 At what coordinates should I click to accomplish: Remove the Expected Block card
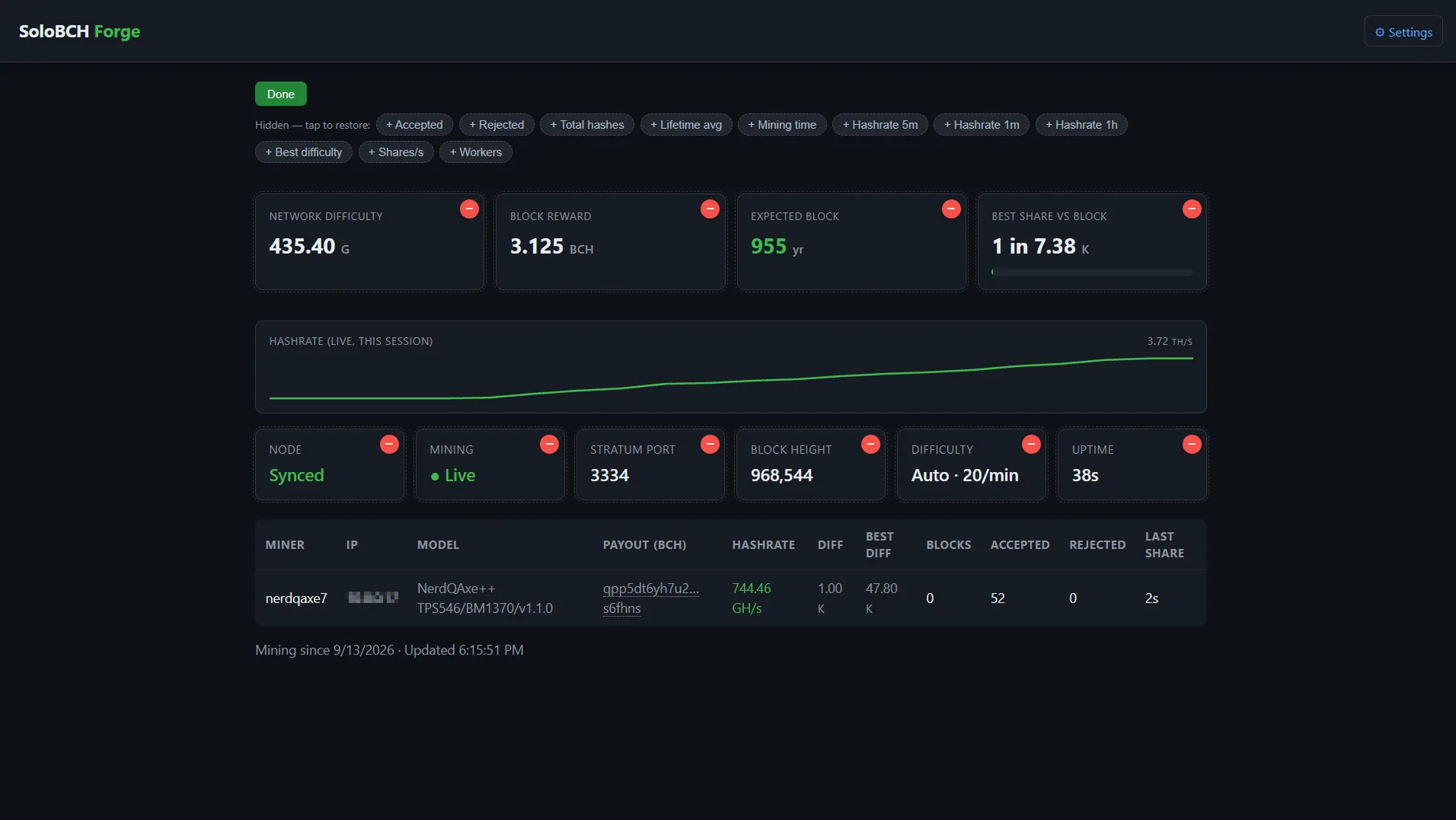pyautogui.click(x=951, y=209)
